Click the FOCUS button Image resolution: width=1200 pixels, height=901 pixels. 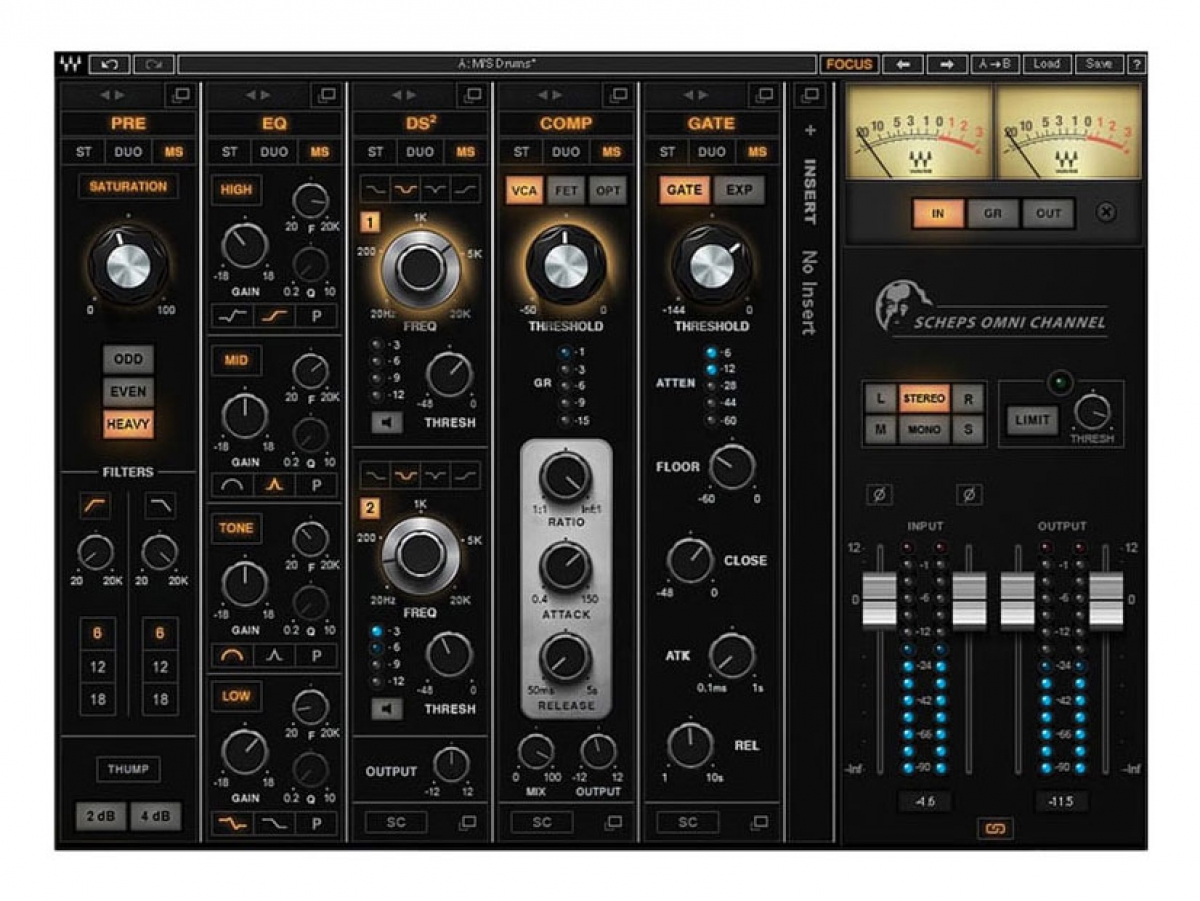[849, 64]
